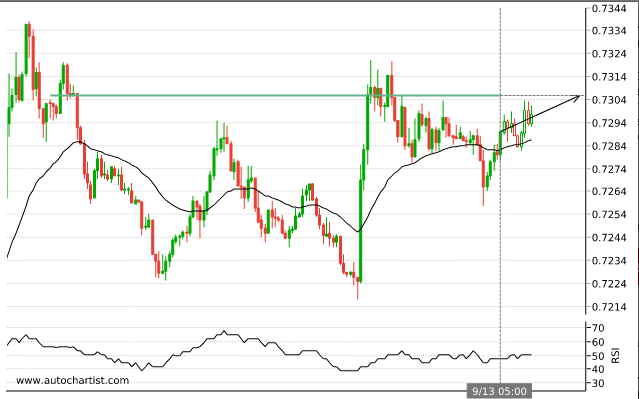Select the 0.7314 price axis label
This screenshot has height=399, width=639.
coord(609,77)
